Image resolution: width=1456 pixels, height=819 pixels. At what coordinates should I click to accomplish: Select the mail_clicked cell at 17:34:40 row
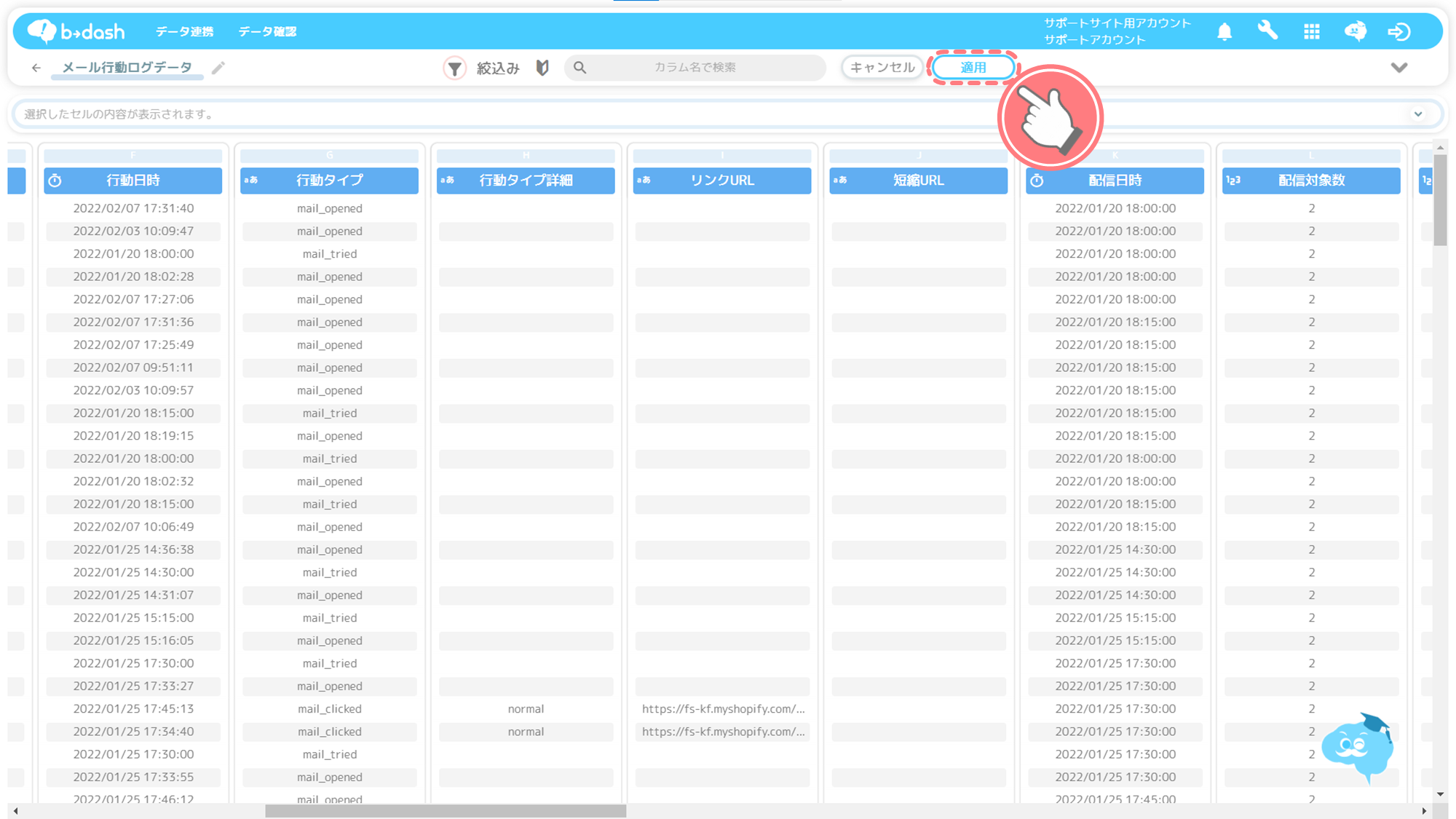click(x=330, y=732)
